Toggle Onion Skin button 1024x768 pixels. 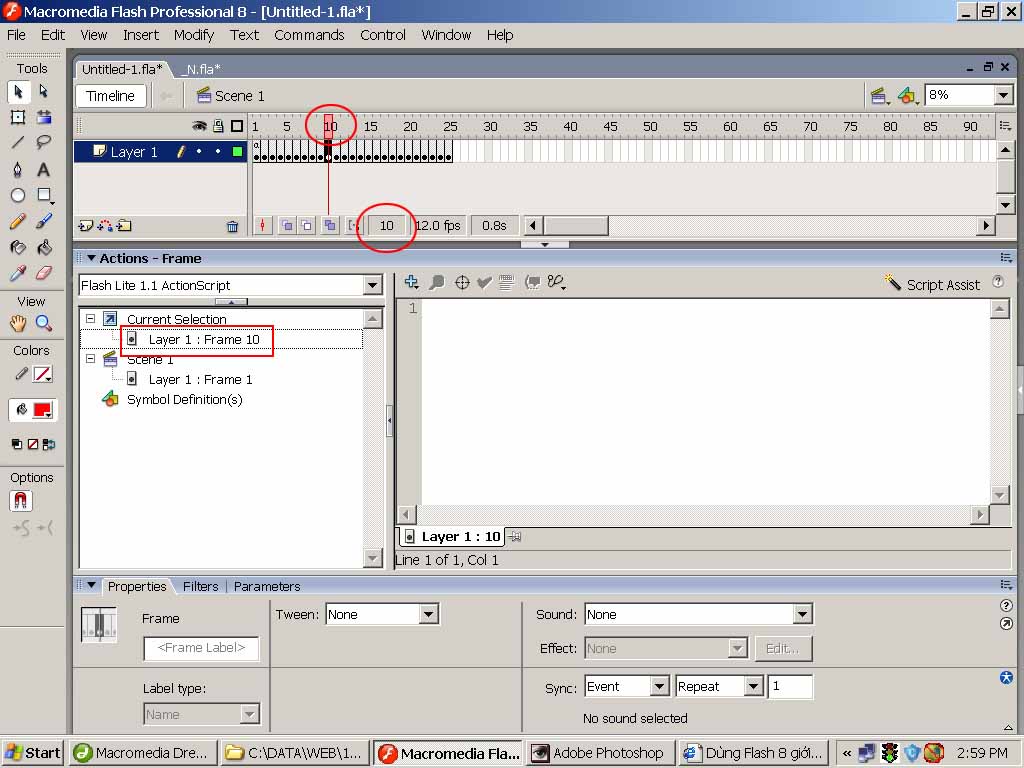pyautogui.click(x=287, y=226)
